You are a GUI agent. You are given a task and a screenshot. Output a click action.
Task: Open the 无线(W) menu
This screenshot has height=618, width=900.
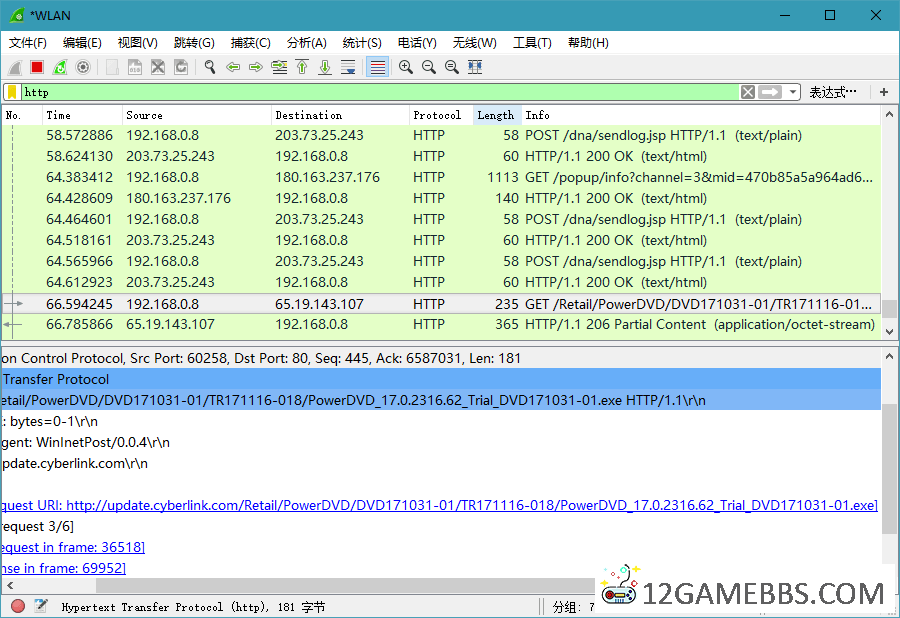[474, 43]
